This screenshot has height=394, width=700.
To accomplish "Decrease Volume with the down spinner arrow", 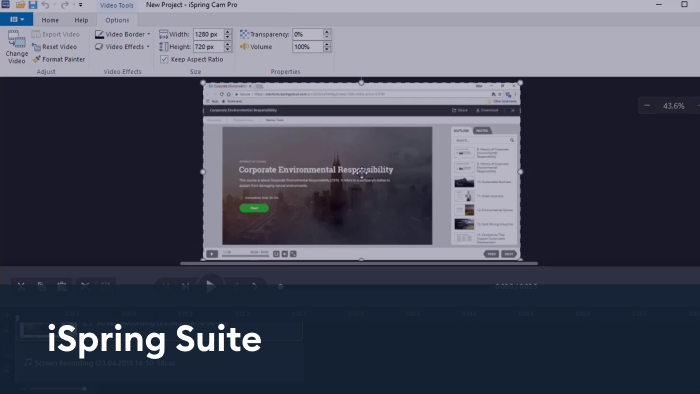I will tap(327, 50).
